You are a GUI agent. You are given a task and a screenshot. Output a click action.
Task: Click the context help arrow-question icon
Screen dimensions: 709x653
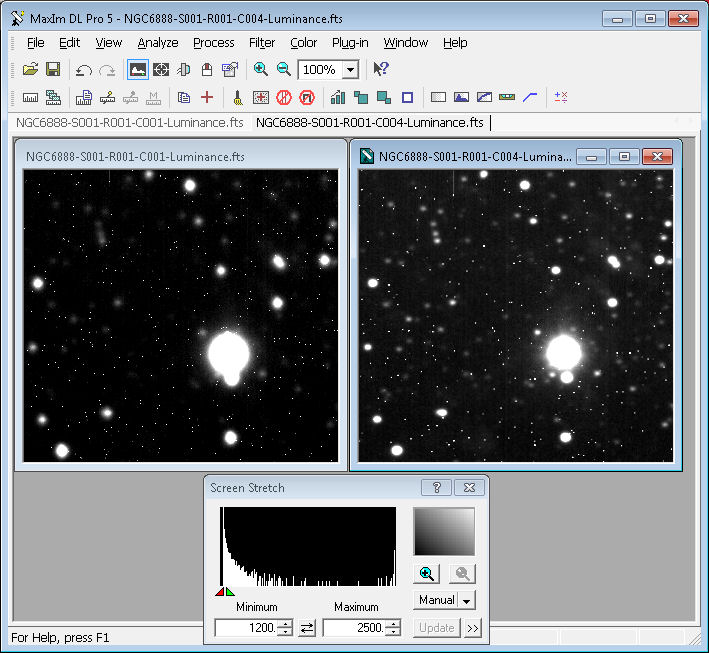tap(380, 69)
